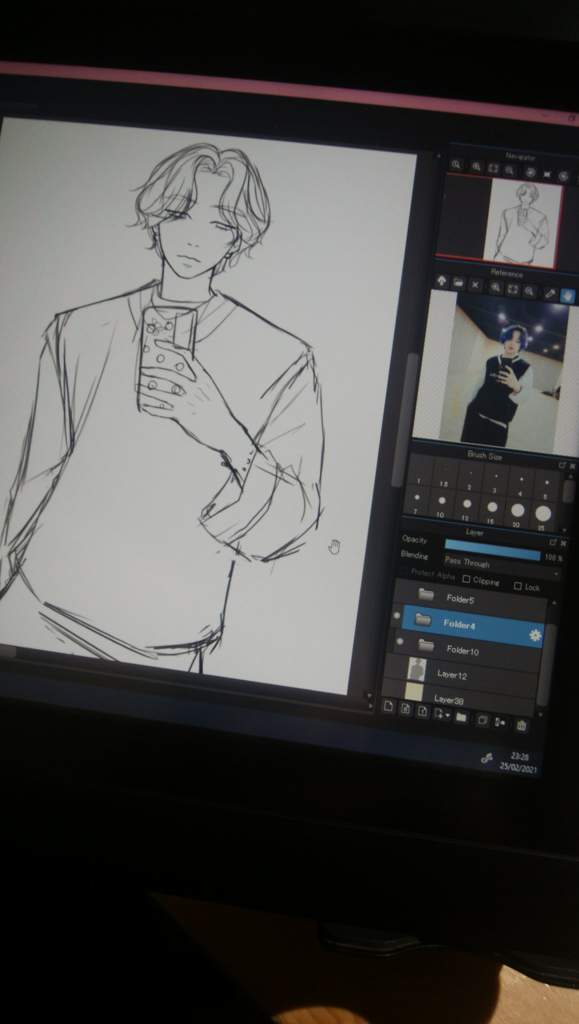Select the eyedropper in the Reference panel
This screenshot has height=1024, width=579.
pos(550,293)
